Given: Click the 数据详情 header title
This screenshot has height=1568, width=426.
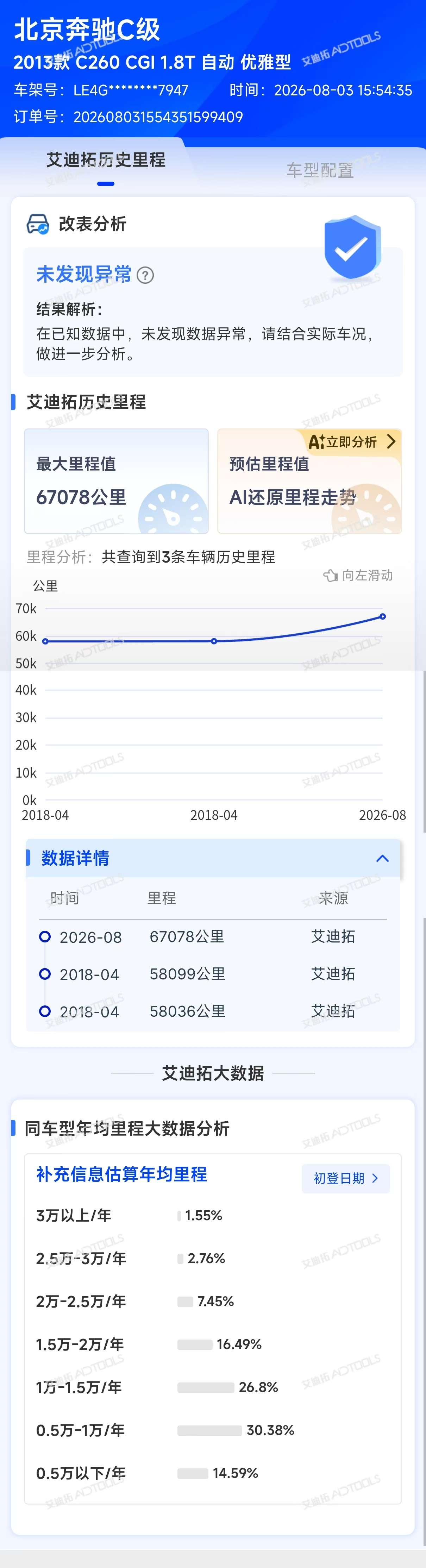Looking at the screenshot, I should click(75, 858).
